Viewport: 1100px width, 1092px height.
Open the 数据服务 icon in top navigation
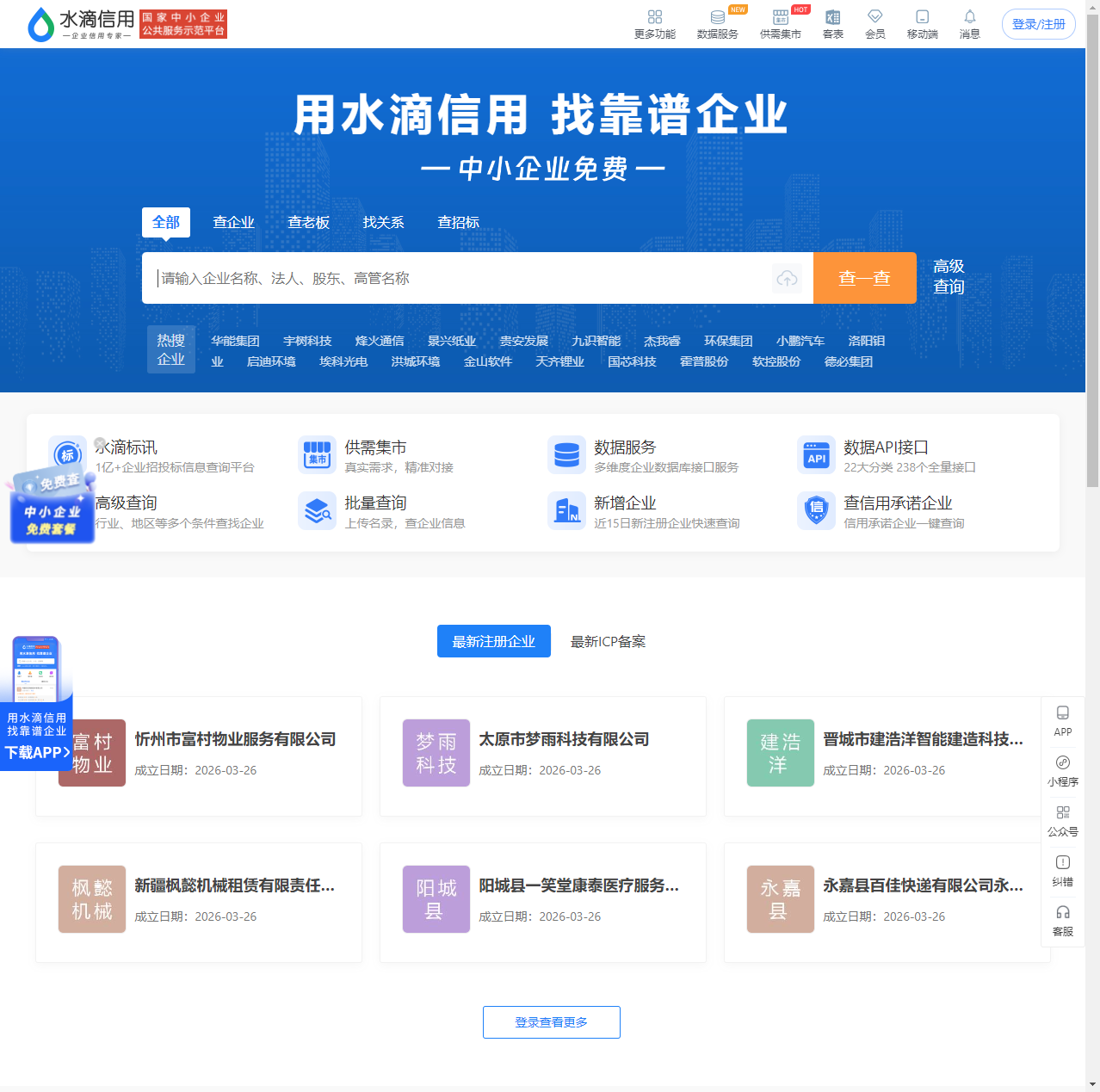(x=718, y=23)
